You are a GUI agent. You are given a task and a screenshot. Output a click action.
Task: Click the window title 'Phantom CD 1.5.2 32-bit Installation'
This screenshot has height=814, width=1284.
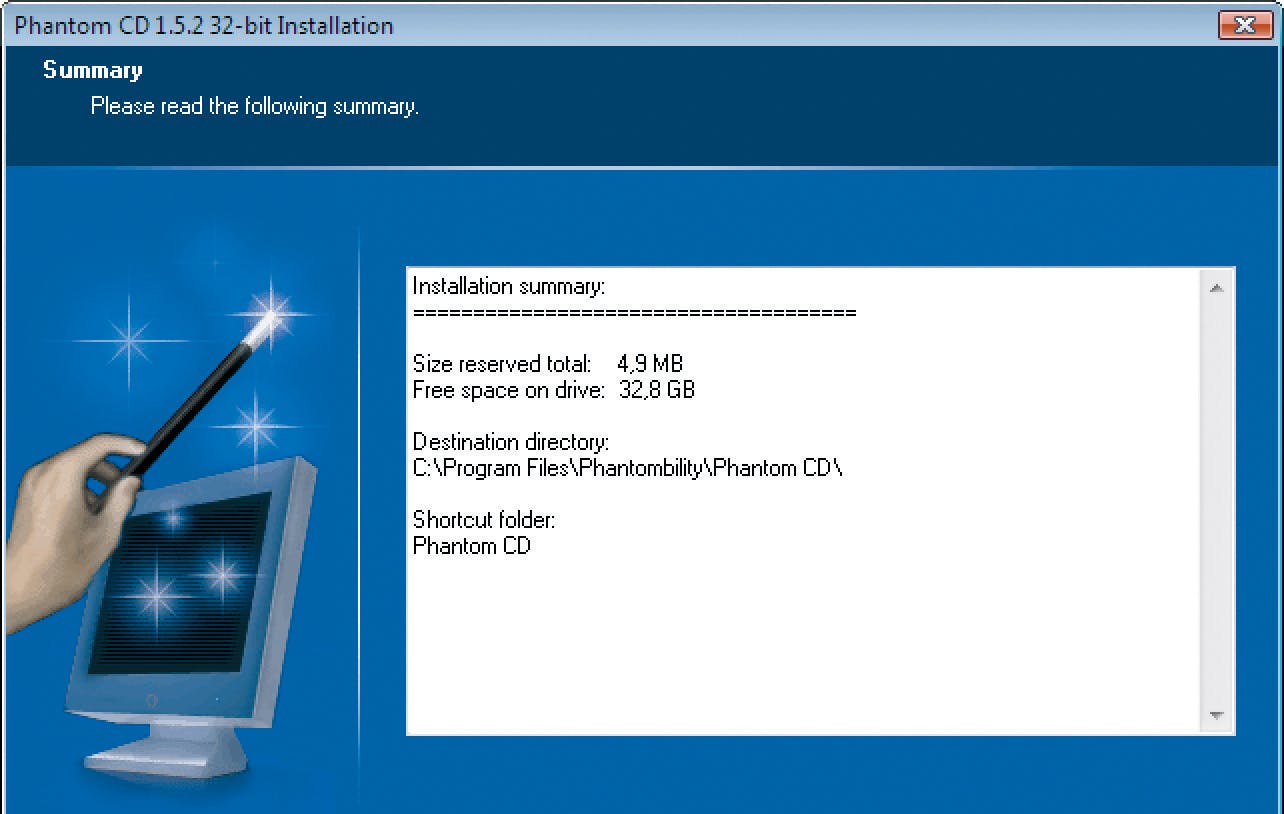[204, 25]
